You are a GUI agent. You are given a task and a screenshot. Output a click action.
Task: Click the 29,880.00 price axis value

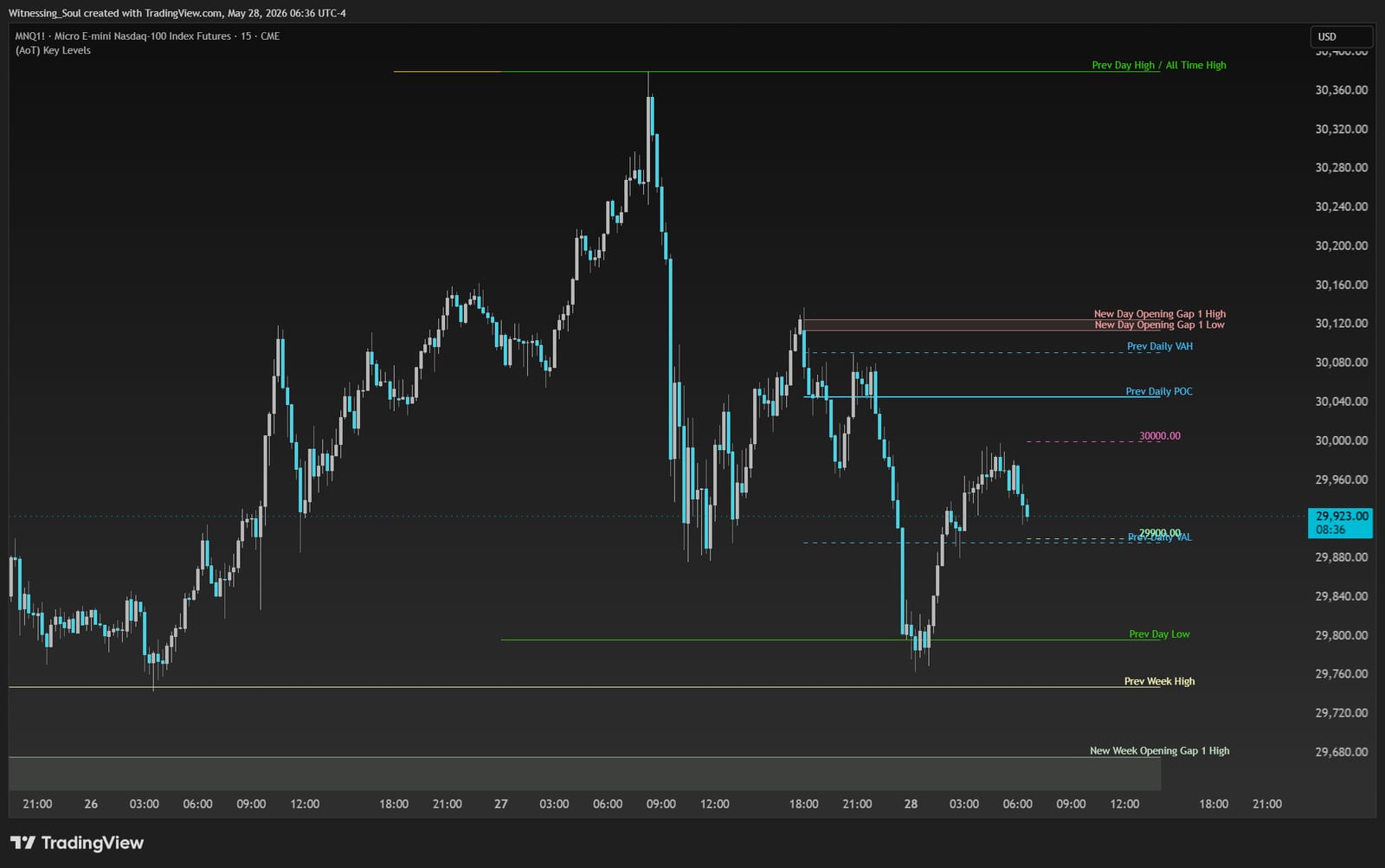pos(1342,557)
